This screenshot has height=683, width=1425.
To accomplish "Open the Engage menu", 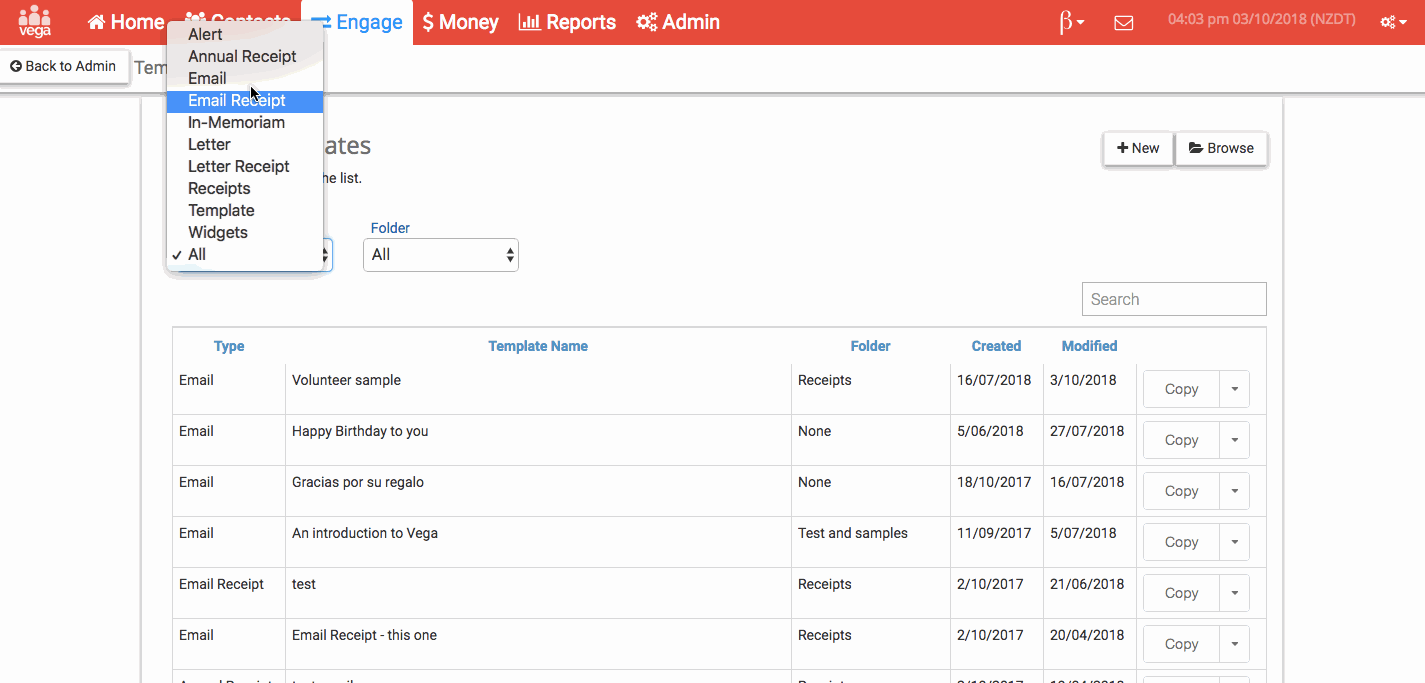I will pos(358,22).
